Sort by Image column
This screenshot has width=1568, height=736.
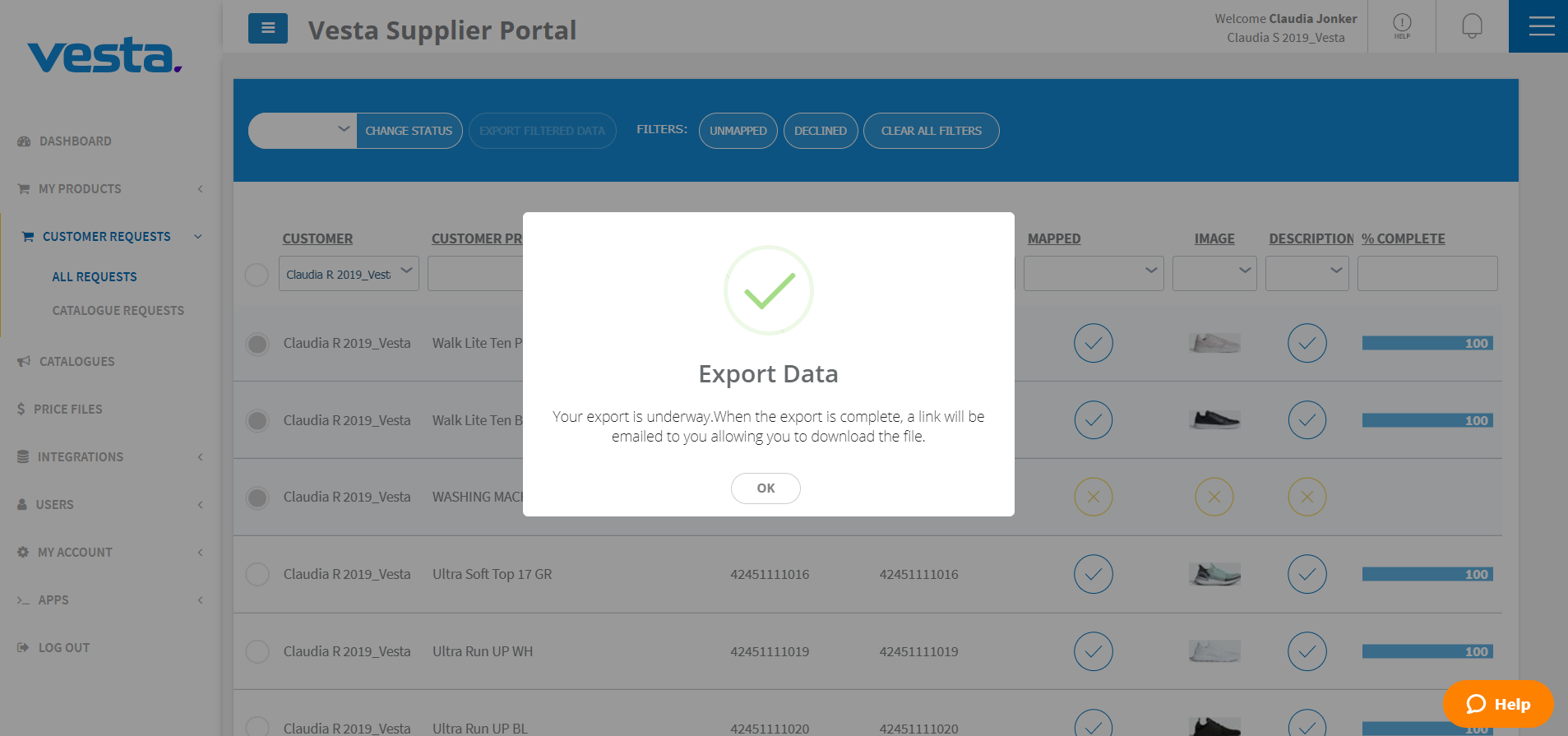pos(1214,238)
